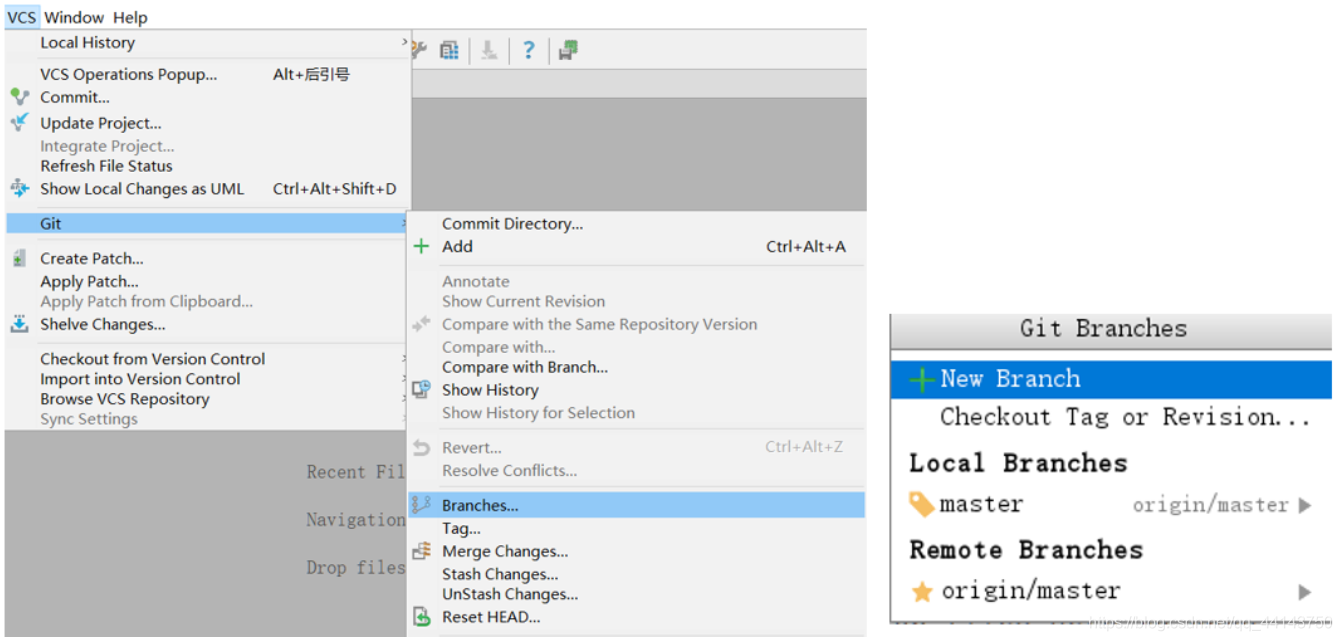Click the Reset HEAD icon

click(x=422, y=617)
